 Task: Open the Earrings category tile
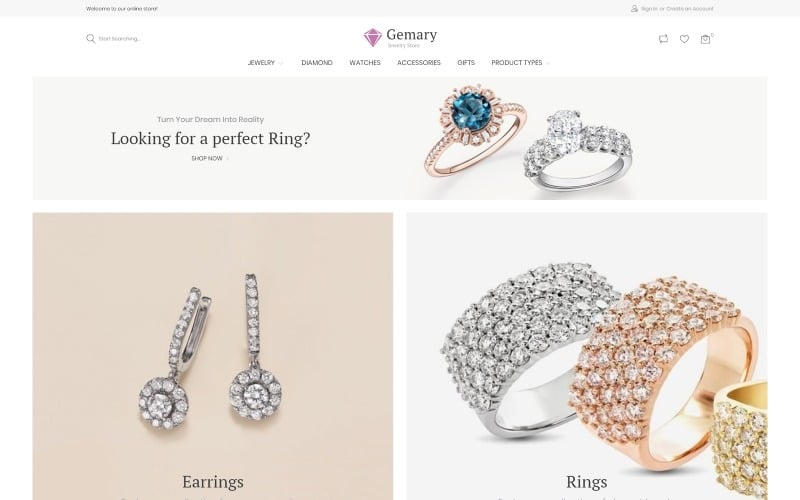pyautogui.click(x=213, y=356)
